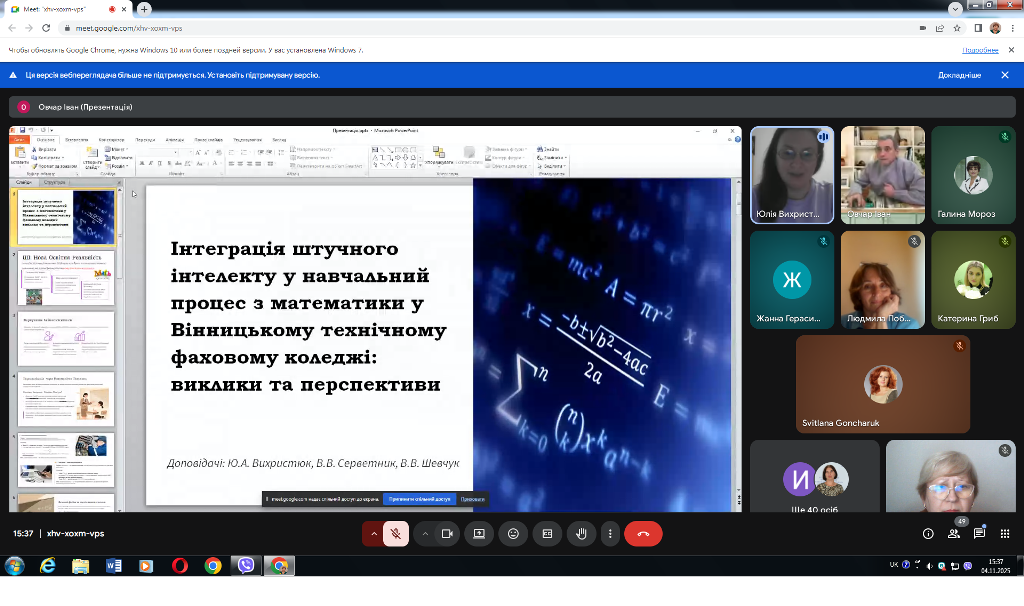Show the participants list with 49 badge
The height and width of the screenshot is (606, 1024).
tap(954, 533)
